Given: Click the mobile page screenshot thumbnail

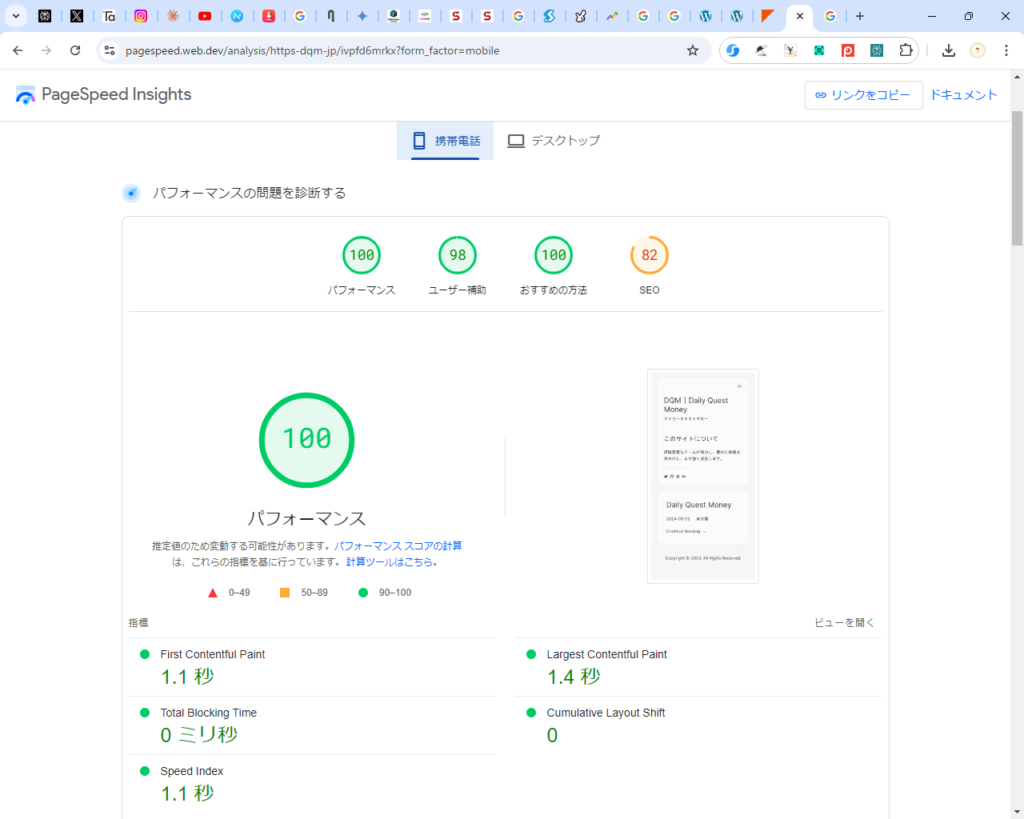Looking at the screenshot, I should (x=703, y=476).
